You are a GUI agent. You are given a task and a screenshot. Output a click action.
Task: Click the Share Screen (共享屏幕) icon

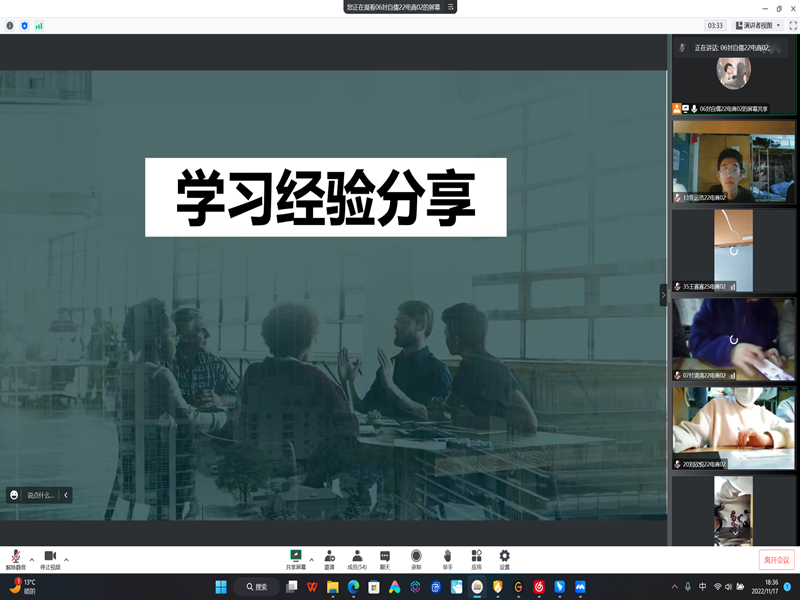pos(295,557)
